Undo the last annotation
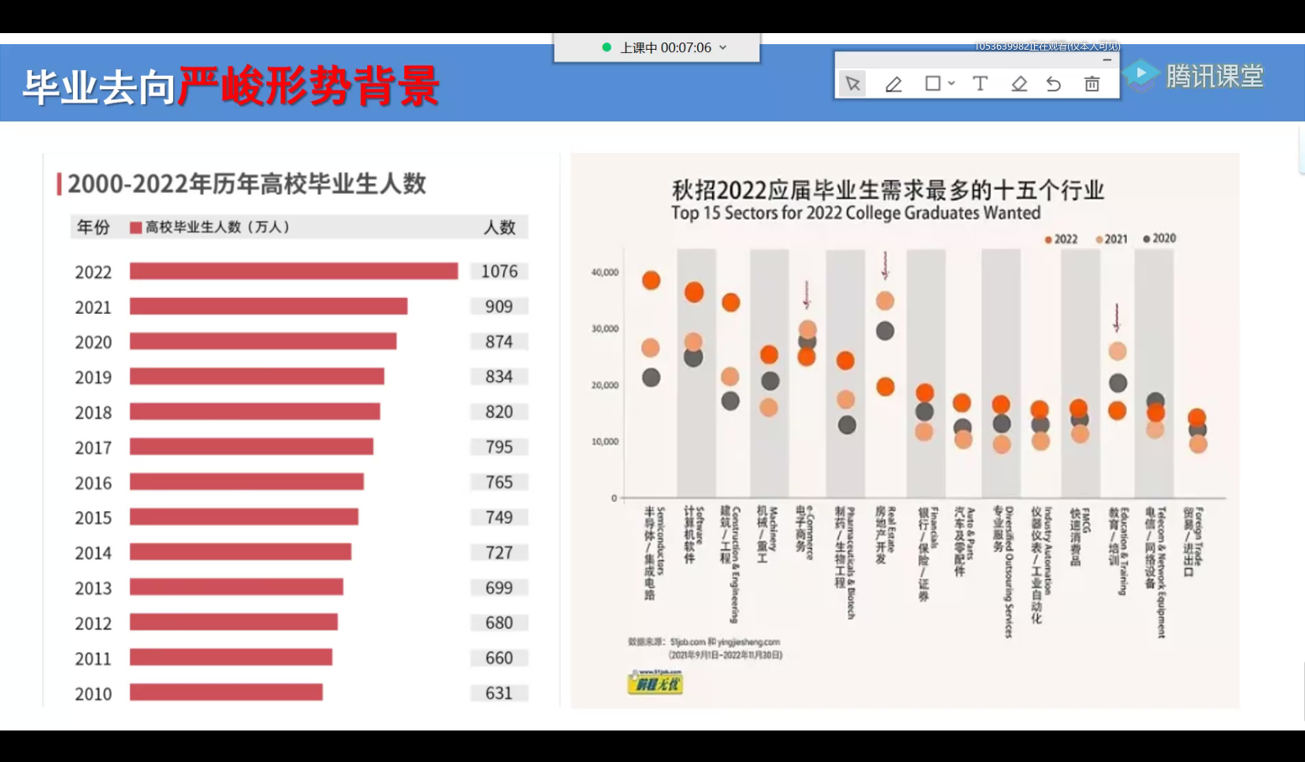This screenshot has height=762, width=1305. (x=1054, y=84)
